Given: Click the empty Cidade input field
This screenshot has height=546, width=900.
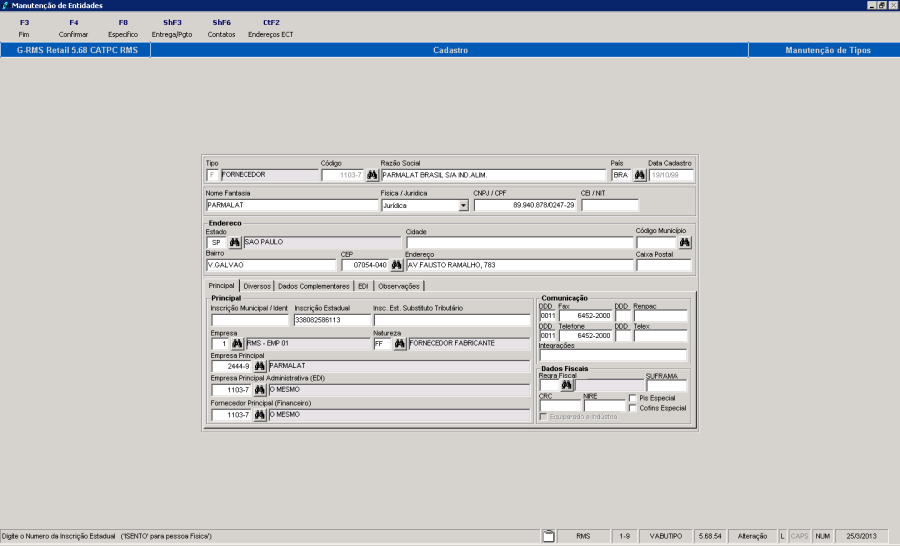Looking at the screenshot, I should [x=519, y=242].
